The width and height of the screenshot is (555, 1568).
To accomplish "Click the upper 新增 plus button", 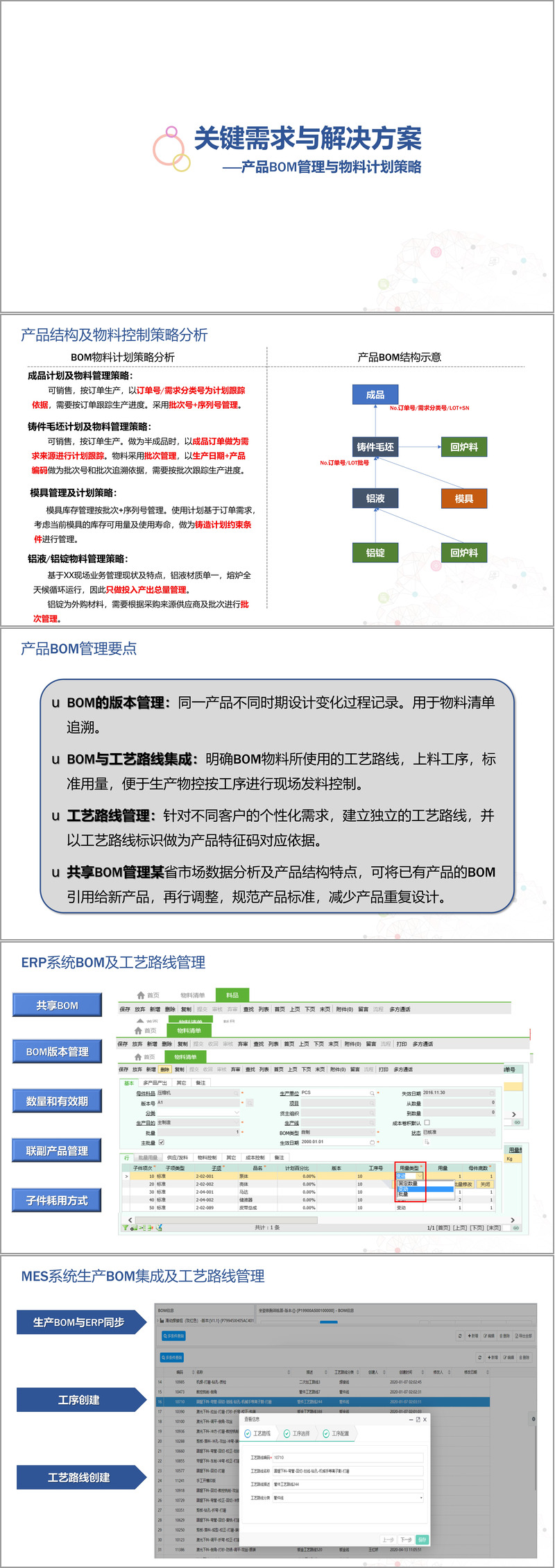I will 472,1335.
